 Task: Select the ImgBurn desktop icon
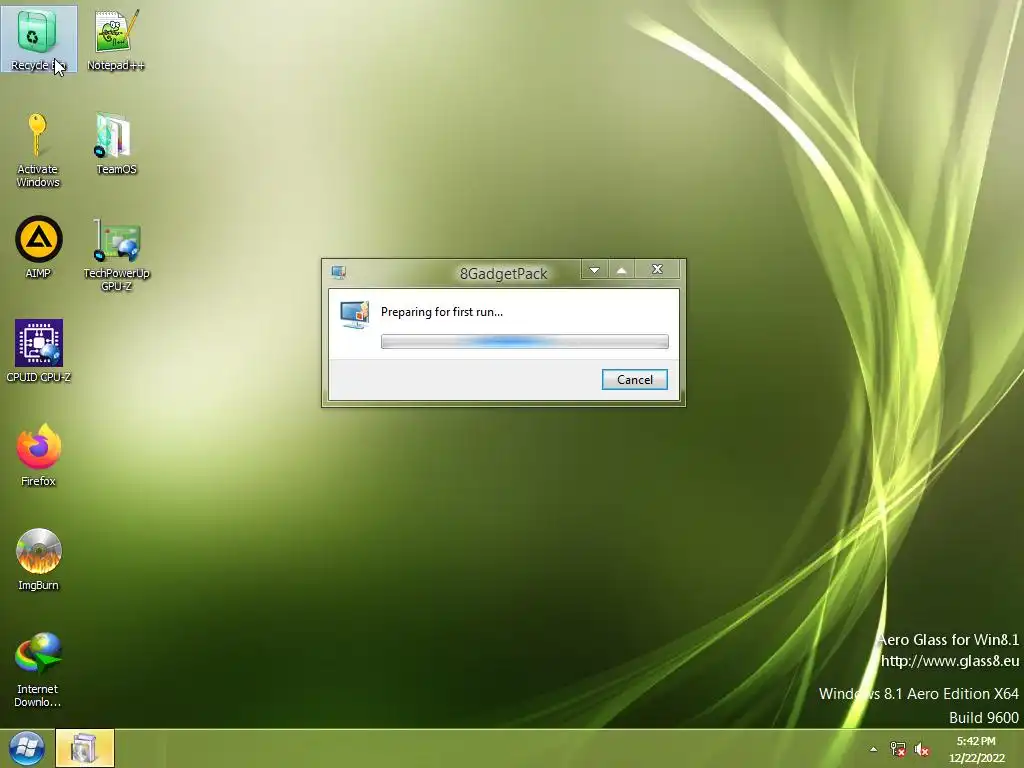click(39, 559)
